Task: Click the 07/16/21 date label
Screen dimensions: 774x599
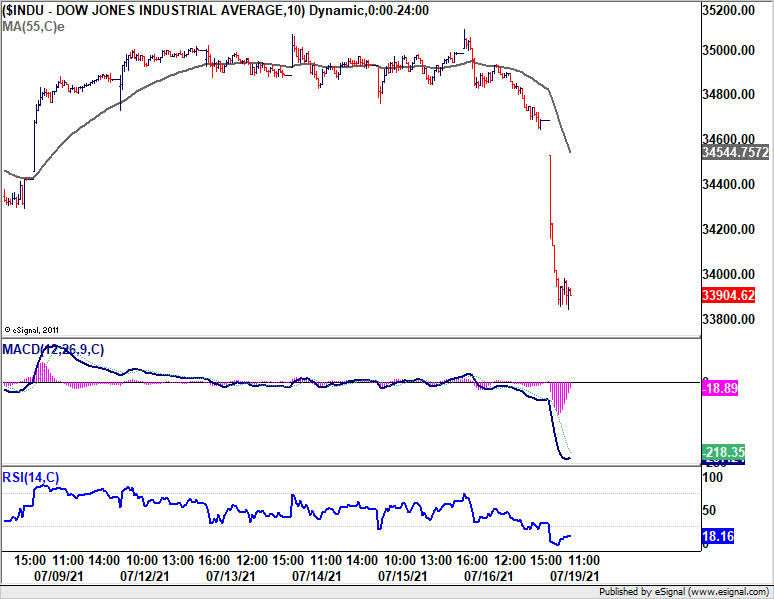Action: [x=489, y=576]
